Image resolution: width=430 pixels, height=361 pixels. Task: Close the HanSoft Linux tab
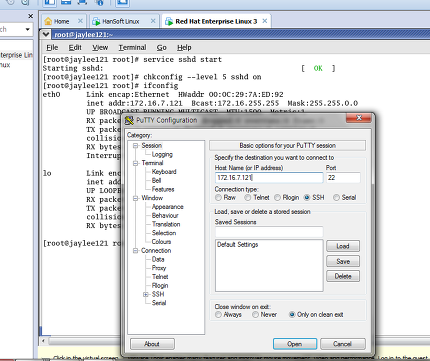pyautogui.click(x=153, y=21)
